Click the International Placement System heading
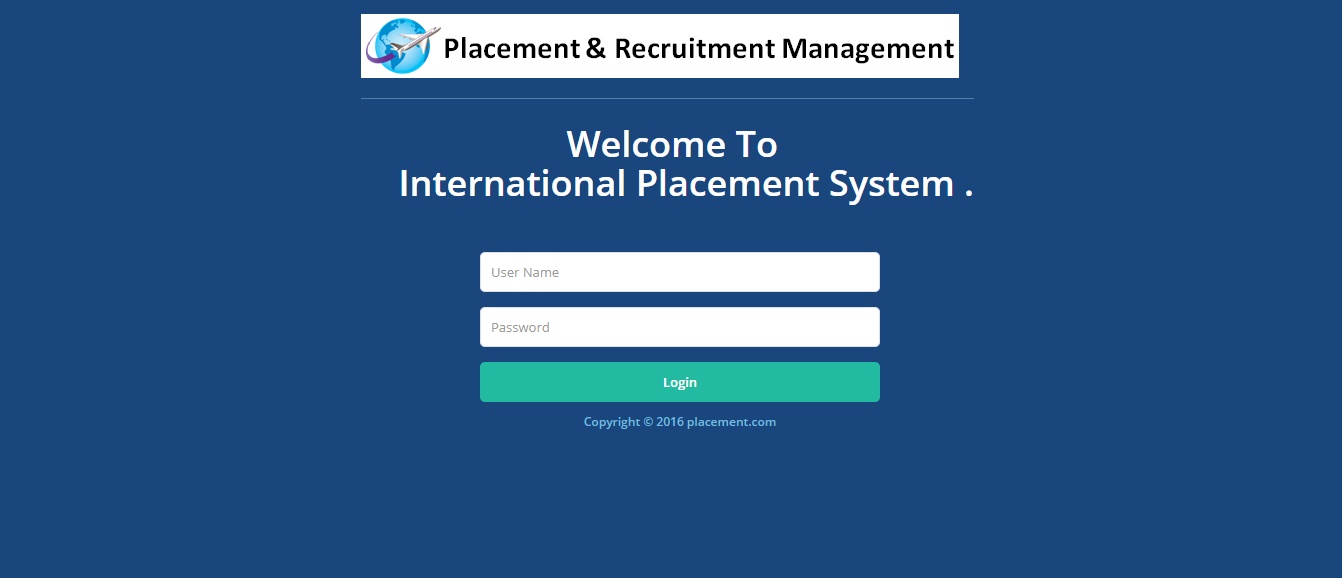The height and width of the screenshot is (578, 1342). 686,184
